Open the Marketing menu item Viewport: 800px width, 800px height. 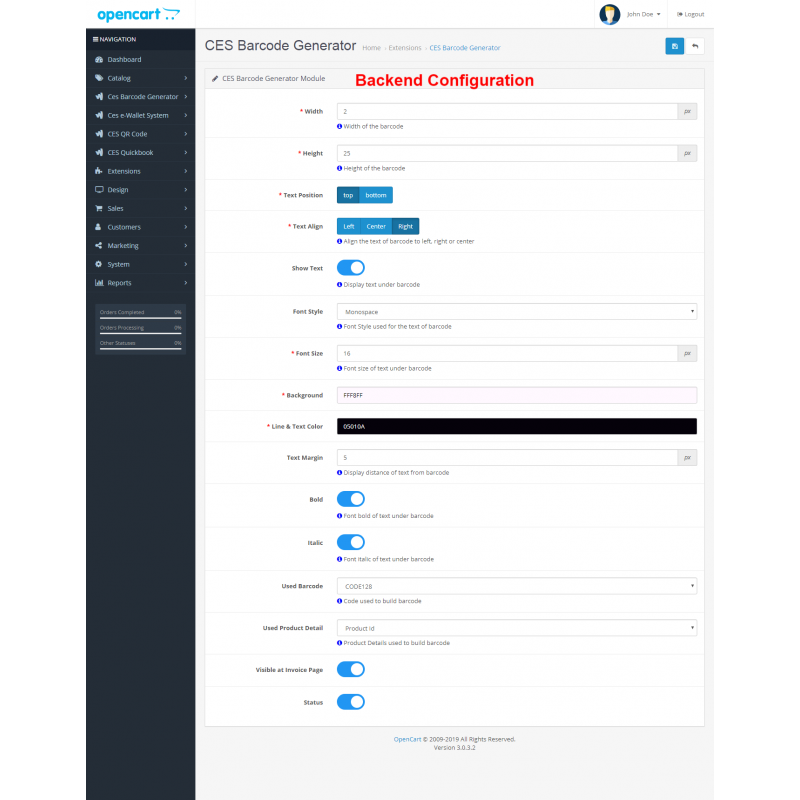pos(140,245)
